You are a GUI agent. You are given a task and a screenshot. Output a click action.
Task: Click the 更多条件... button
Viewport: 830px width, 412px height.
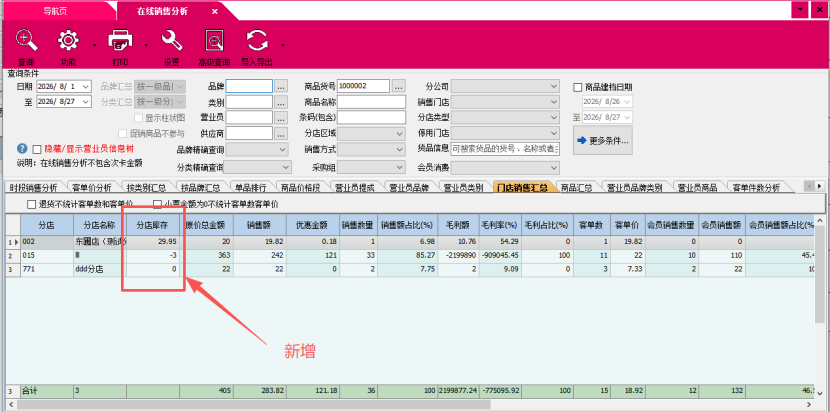[x=602, y=140]
